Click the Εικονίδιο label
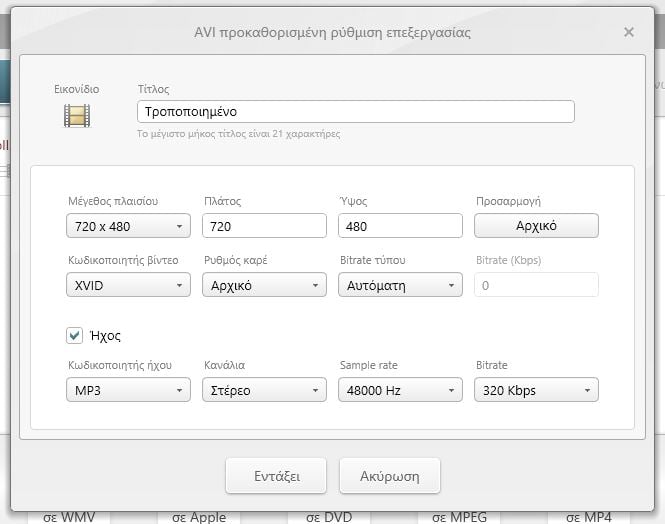 [x=77, y=89]
